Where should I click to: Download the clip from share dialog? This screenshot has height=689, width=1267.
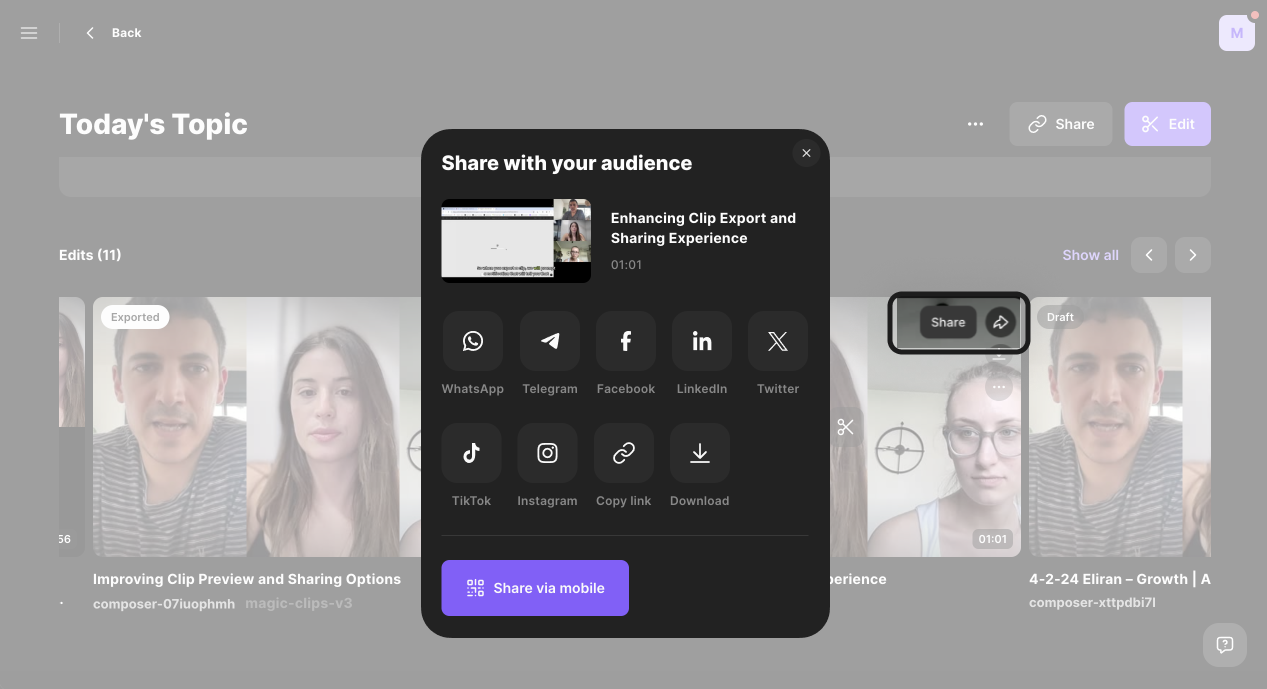699,453
